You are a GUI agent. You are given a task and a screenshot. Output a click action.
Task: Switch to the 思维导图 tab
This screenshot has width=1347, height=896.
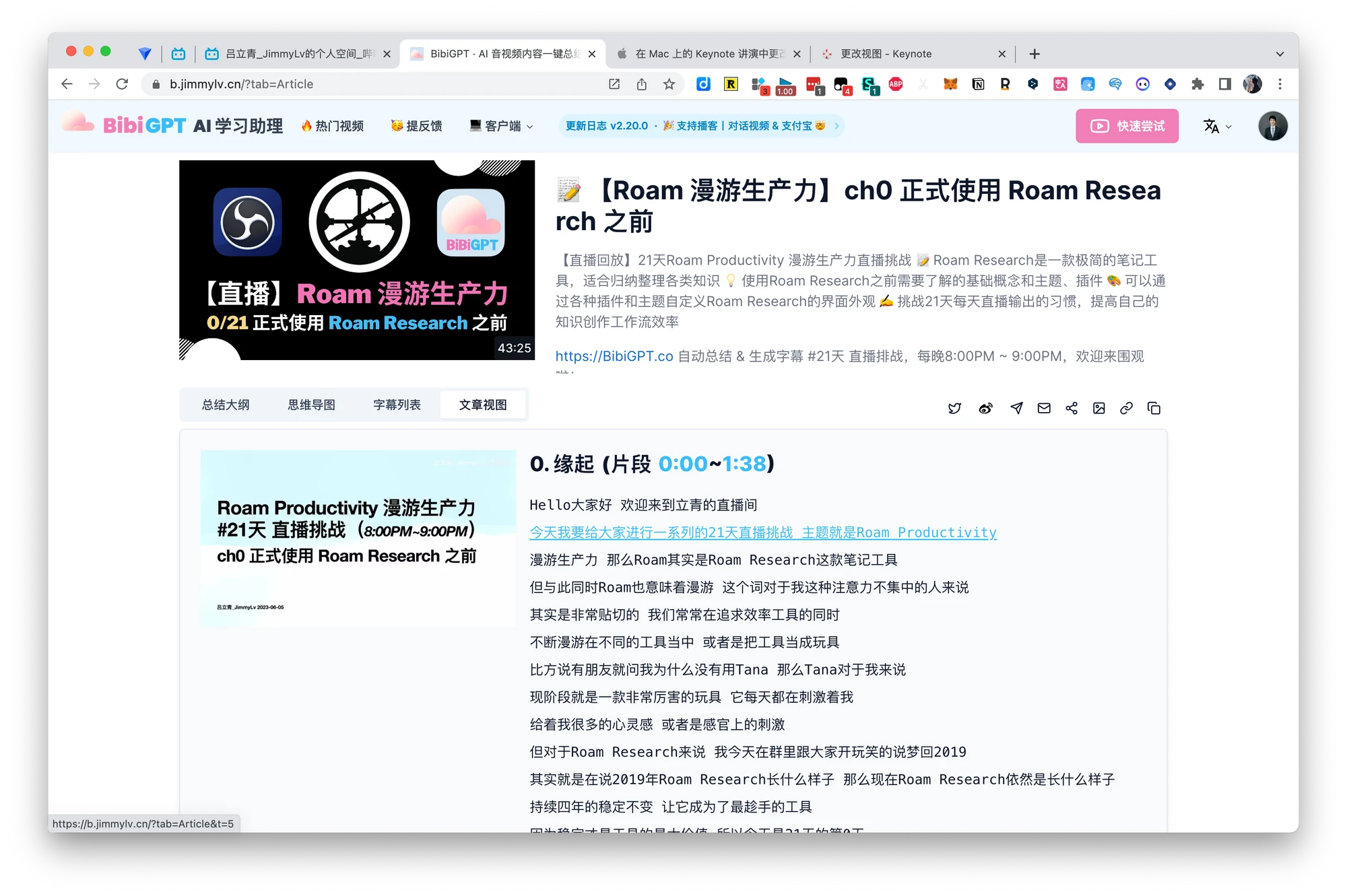pos(311,405)
